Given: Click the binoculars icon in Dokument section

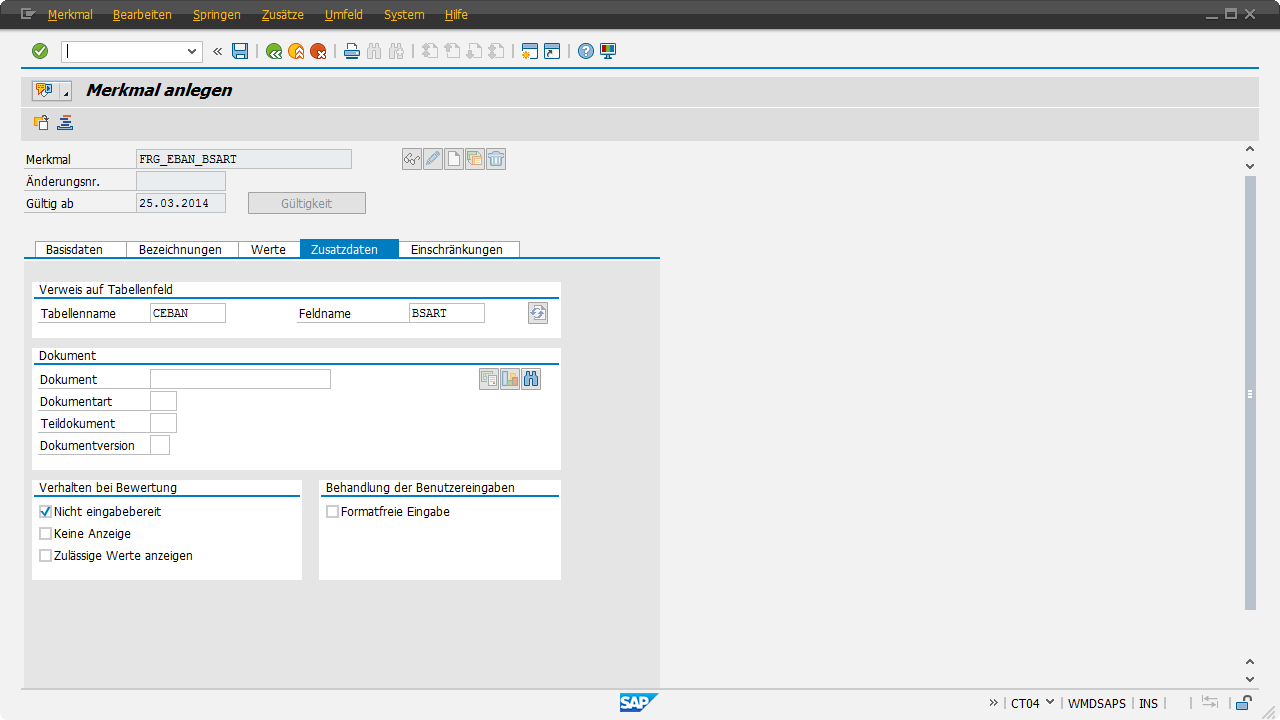Looking at the screenshot, I should [x=531, y=379].
